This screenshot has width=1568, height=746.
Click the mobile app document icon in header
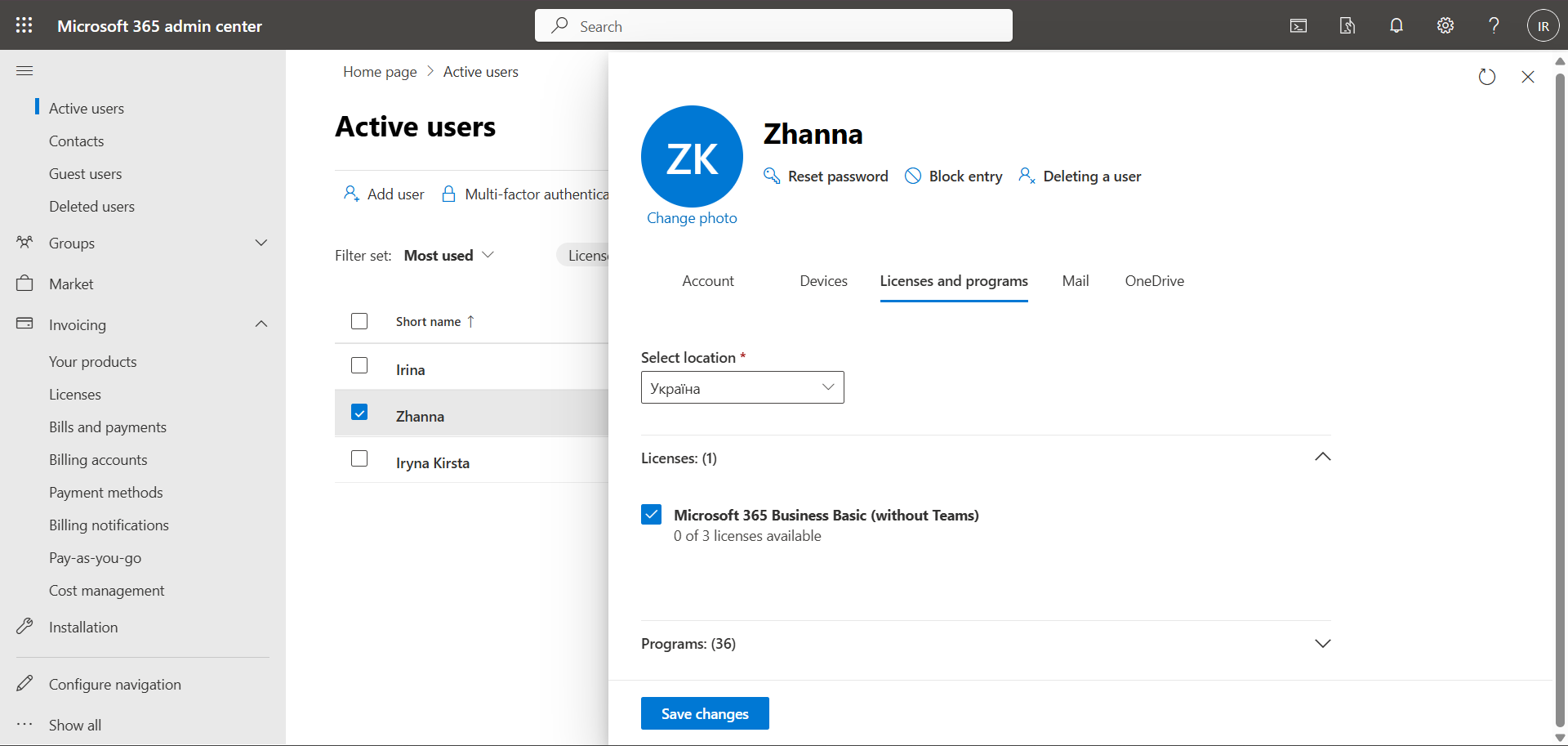coord(1347,26)
